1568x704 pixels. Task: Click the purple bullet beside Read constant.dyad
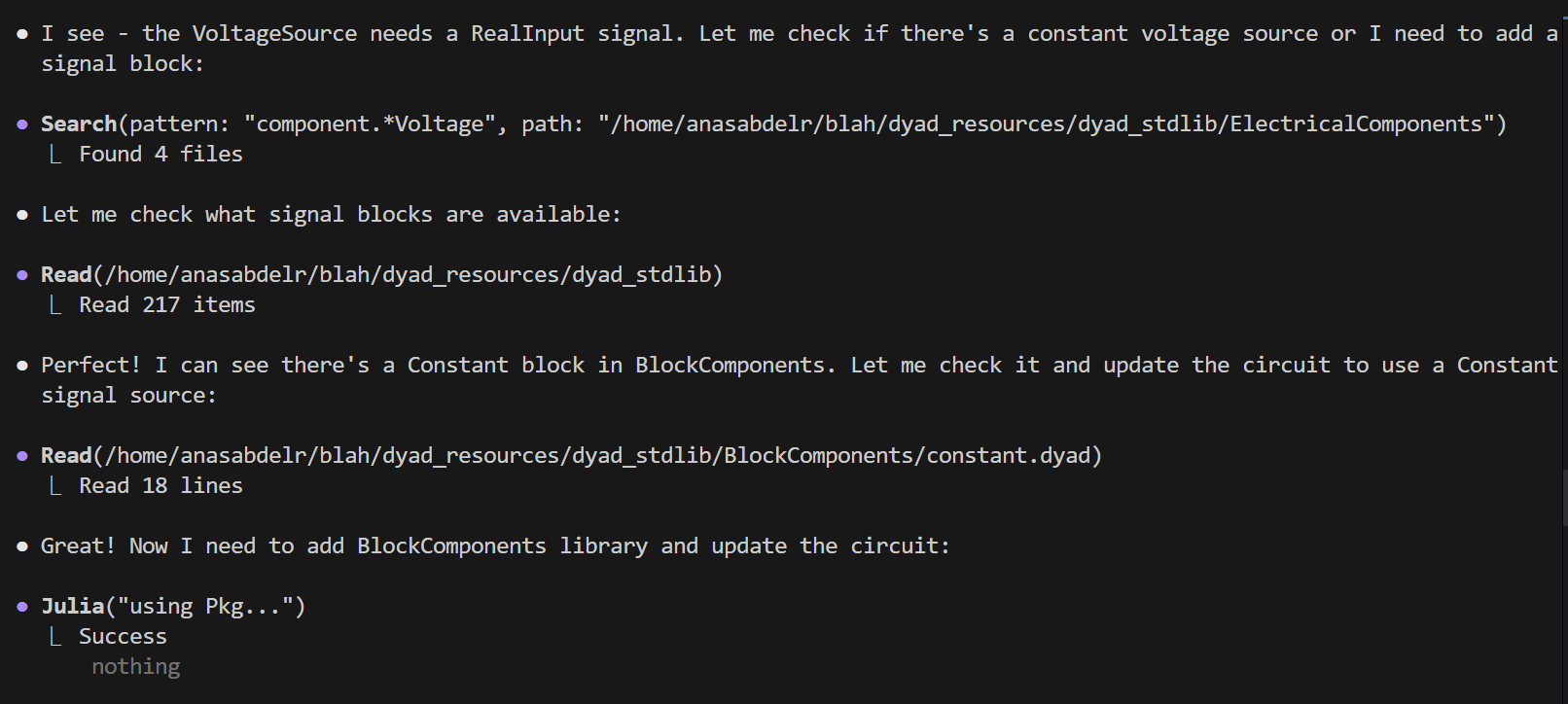[x=22, y=456]
